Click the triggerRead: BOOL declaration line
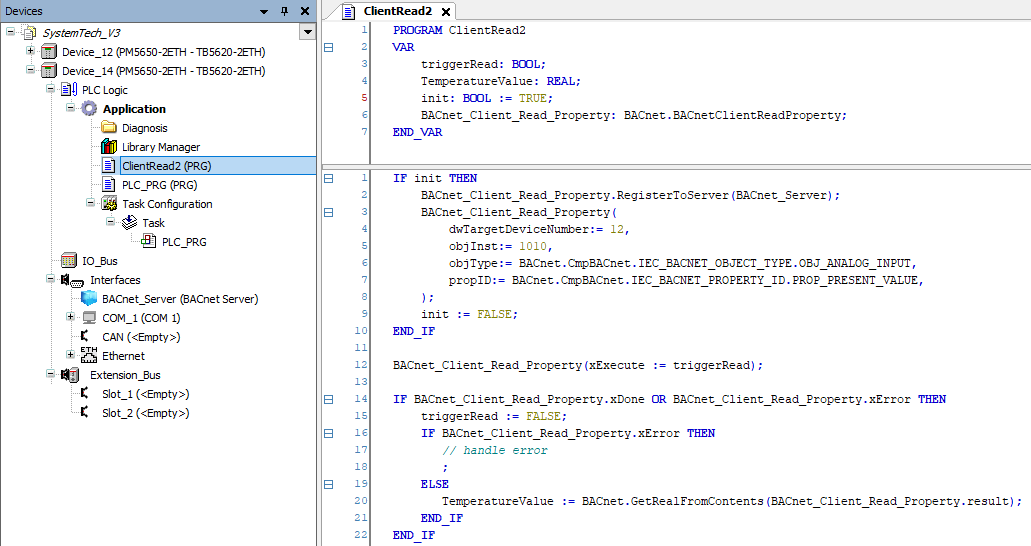This screenshot has width=1031, height=546. [483, 64]
